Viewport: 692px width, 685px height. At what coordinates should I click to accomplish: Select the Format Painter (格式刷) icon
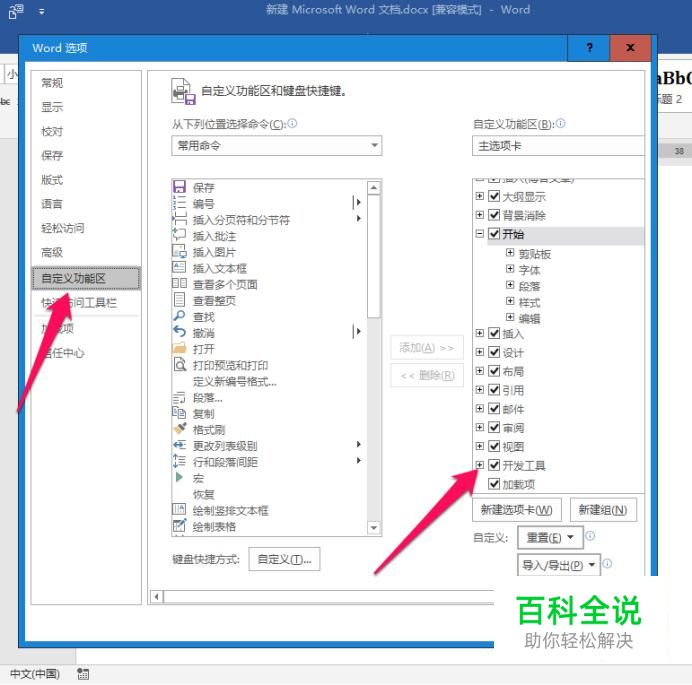point(179,429)
